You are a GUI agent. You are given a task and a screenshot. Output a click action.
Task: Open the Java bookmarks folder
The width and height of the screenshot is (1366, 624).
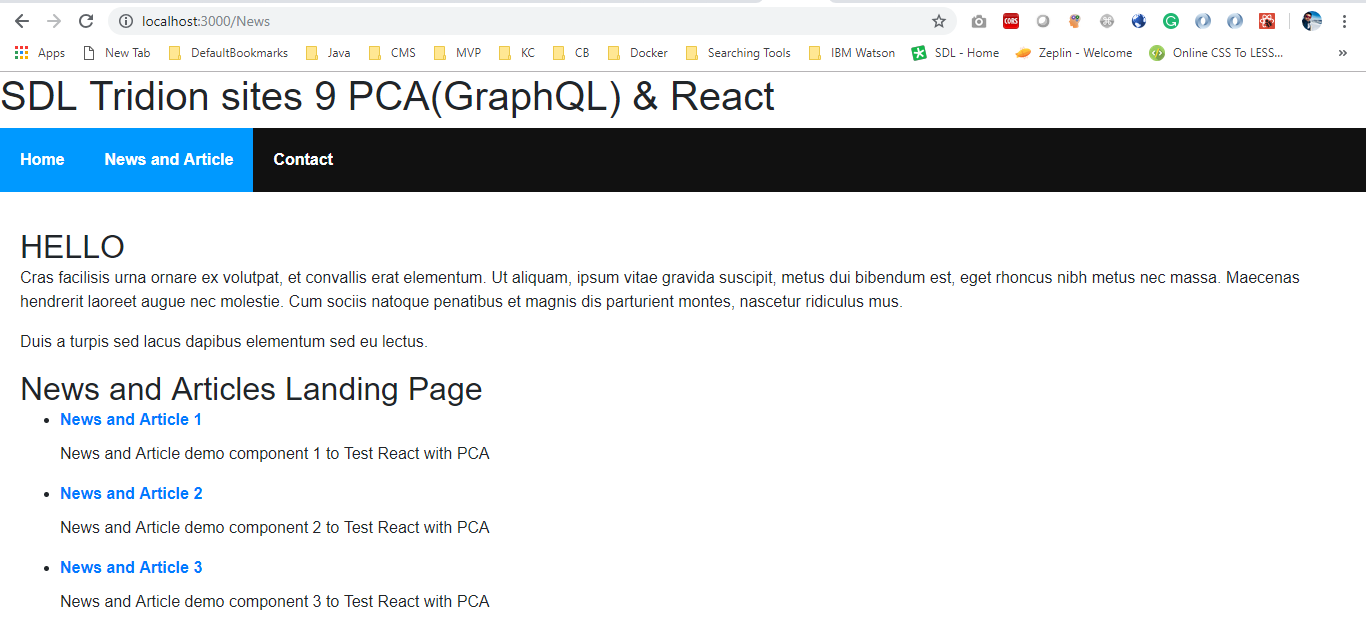(x=328, y=53)
